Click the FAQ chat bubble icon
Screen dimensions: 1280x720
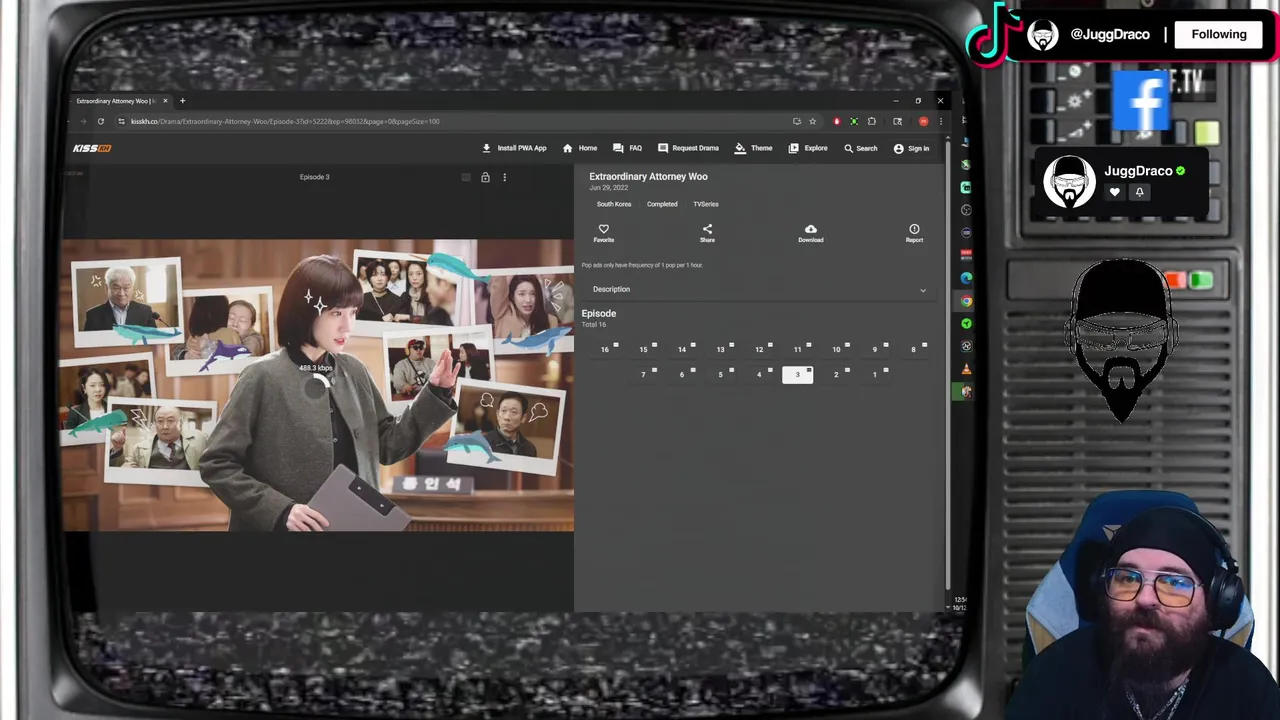point(618,148)
